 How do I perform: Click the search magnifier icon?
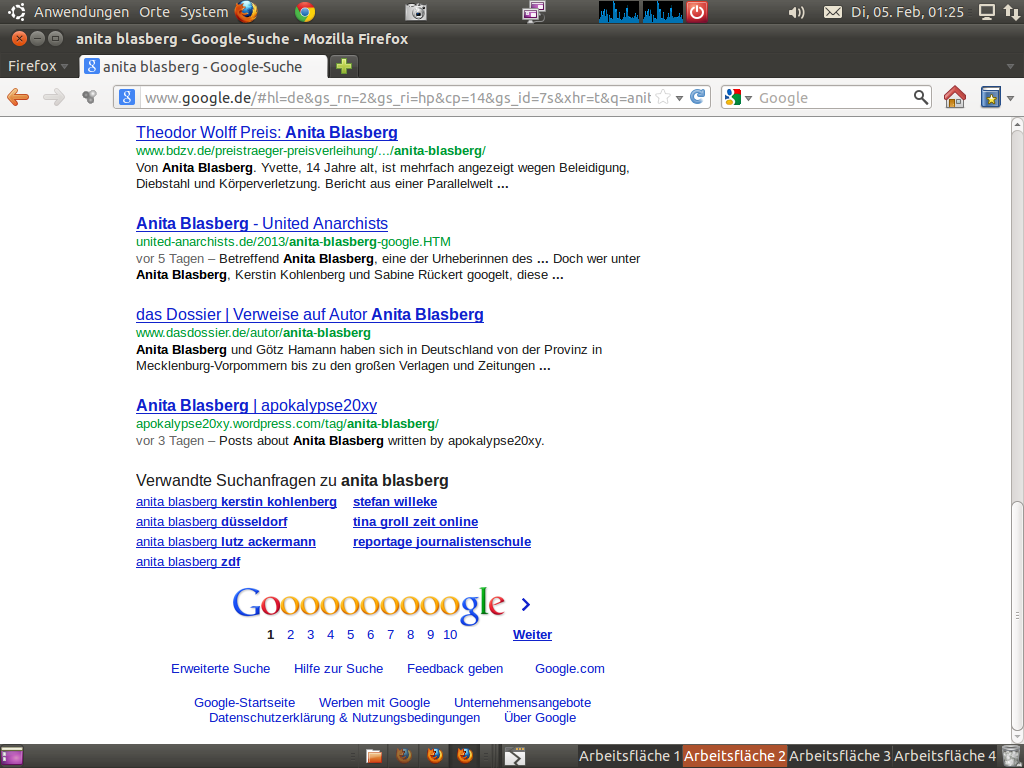[x=921, y=97]
